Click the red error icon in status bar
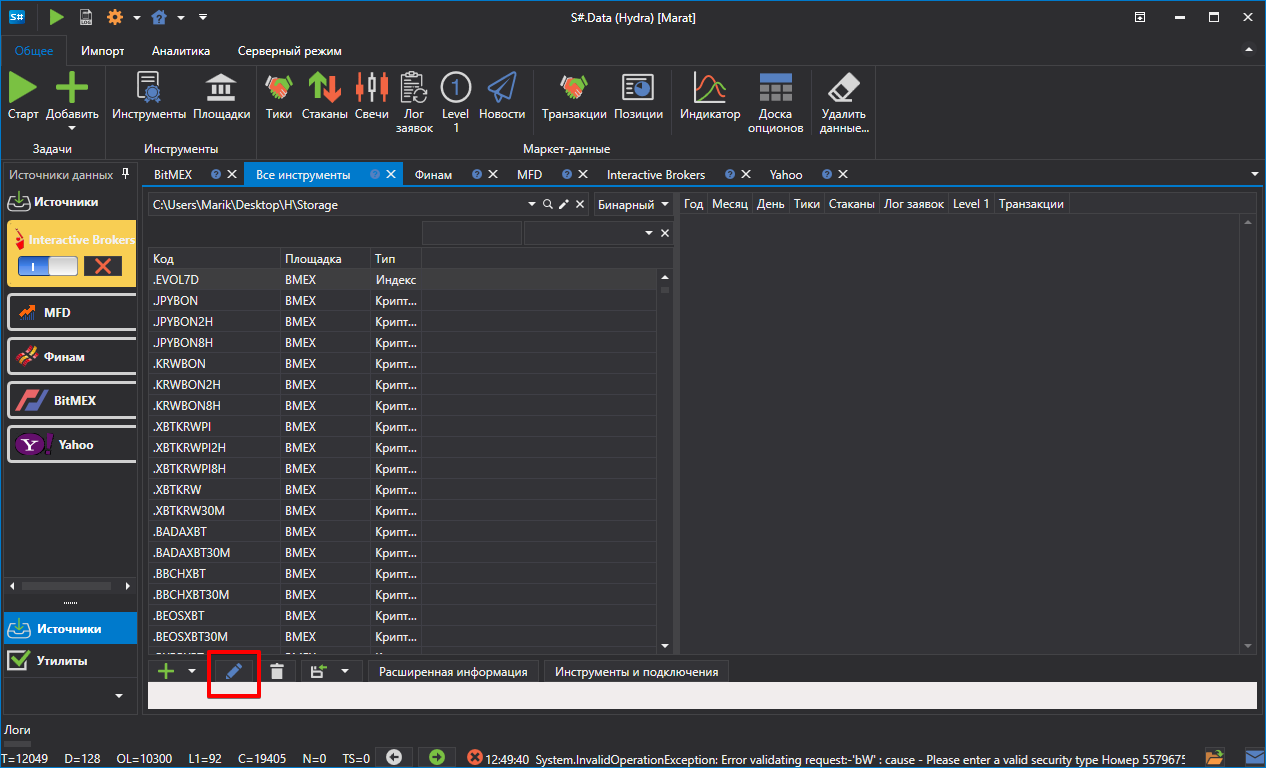 475,757
